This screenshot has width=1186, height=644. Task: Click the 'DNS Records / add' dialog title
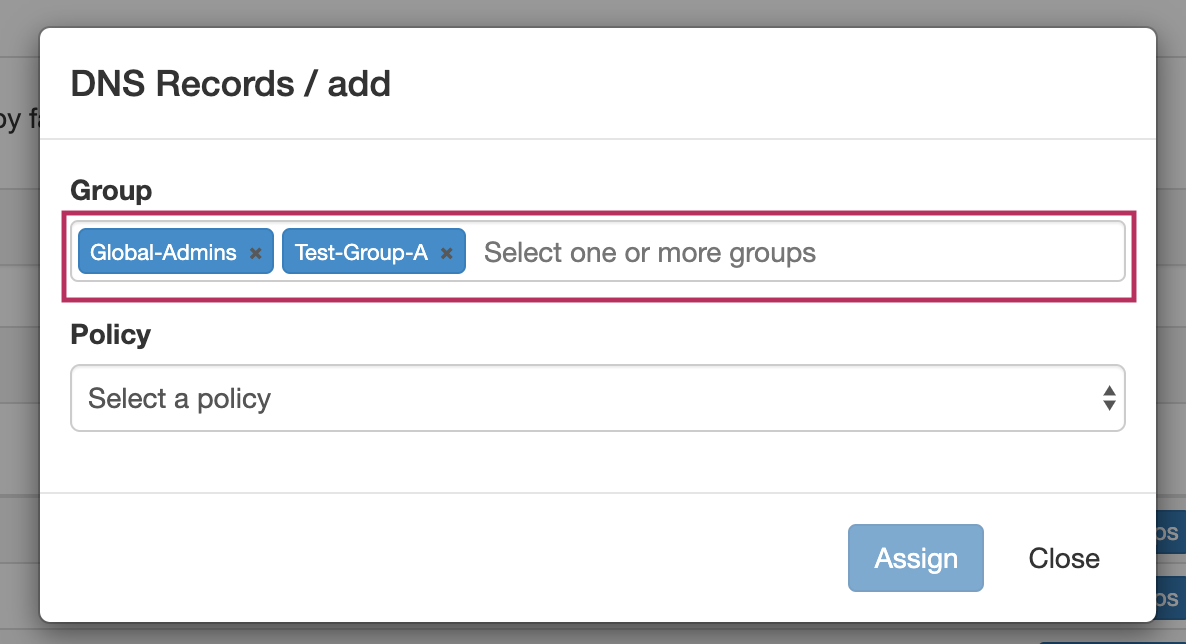pyautogui.click(x=230, y=84)
